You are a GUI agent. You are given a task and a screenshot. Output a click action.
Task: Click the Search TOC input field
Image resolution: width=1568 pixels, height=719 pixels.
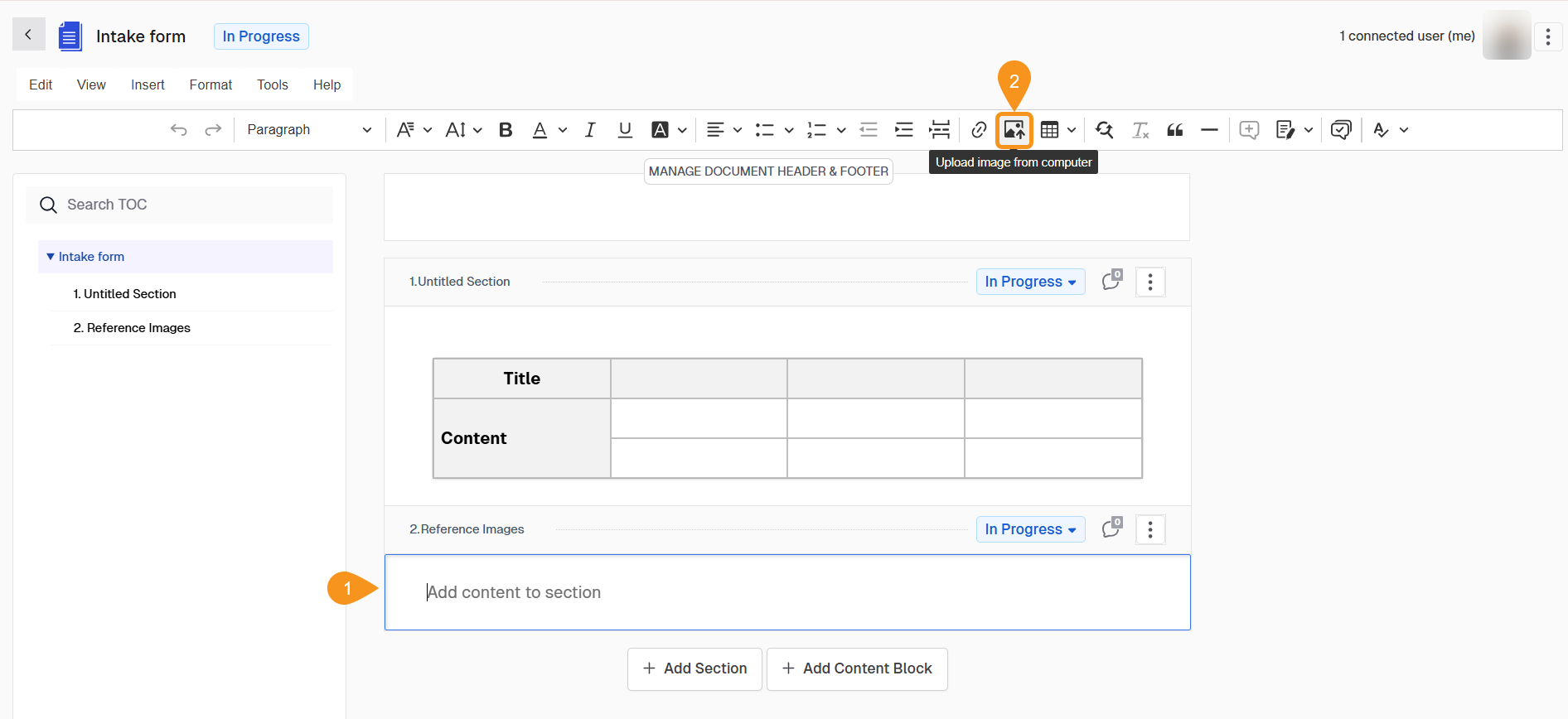click(x=191, y=205)
